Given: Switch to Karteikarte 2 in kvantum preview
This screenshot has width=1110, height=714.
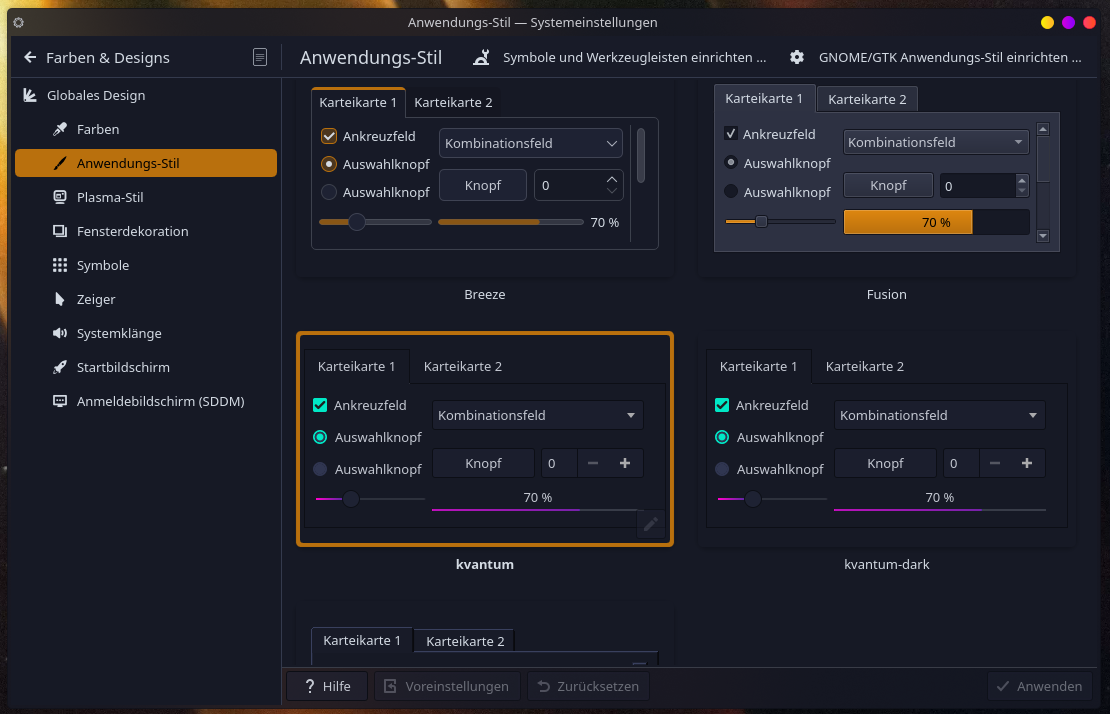Looking at the screenshot, I should pyautogui.click(x=462, y=366).
